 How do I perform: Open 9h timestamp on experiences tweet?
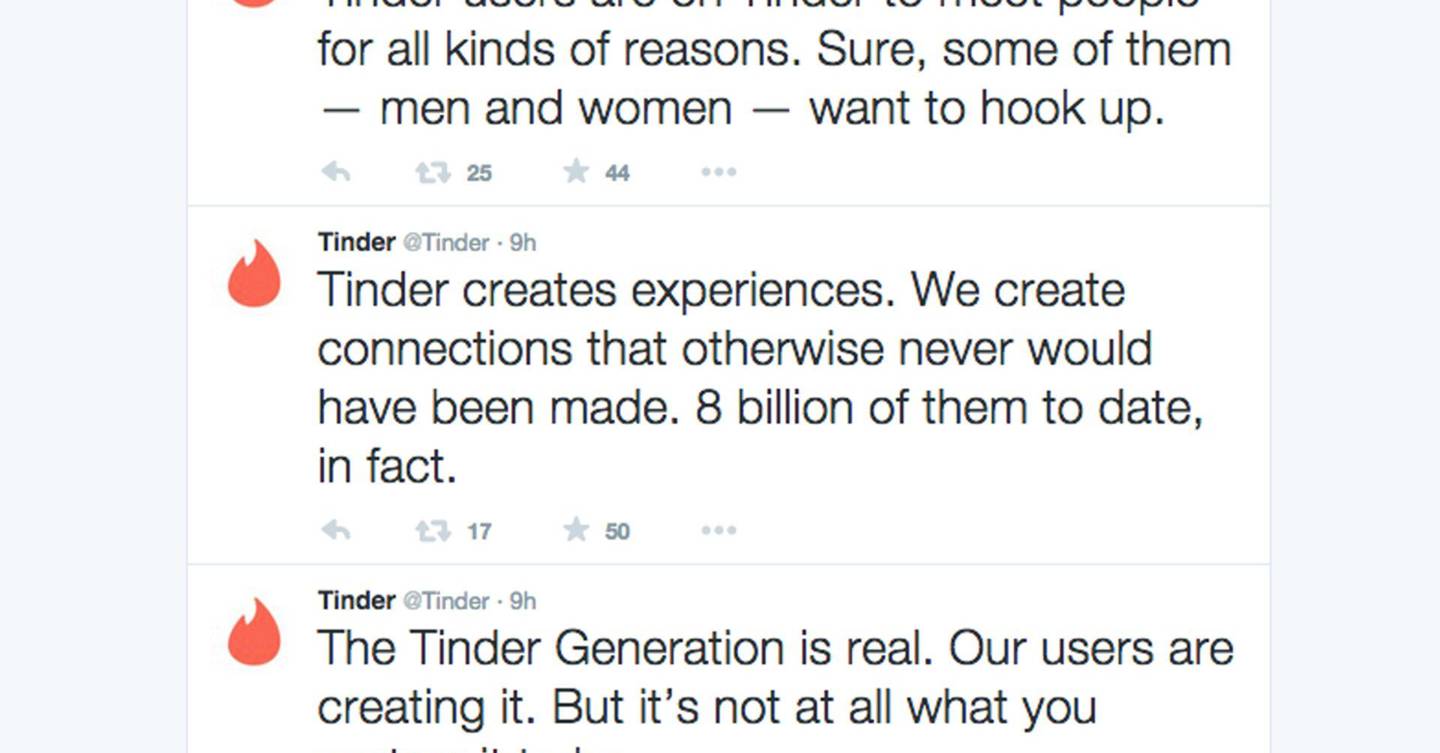(523, 243)
